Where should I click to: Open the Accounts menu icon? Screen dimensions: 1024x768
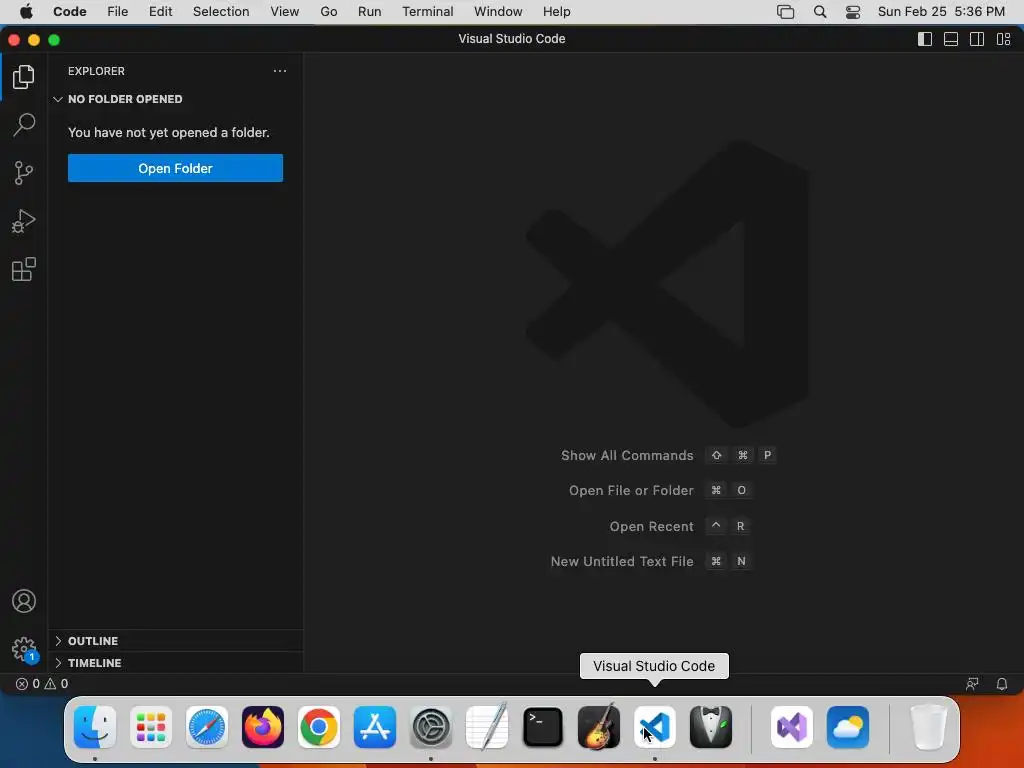pos(24,601)
